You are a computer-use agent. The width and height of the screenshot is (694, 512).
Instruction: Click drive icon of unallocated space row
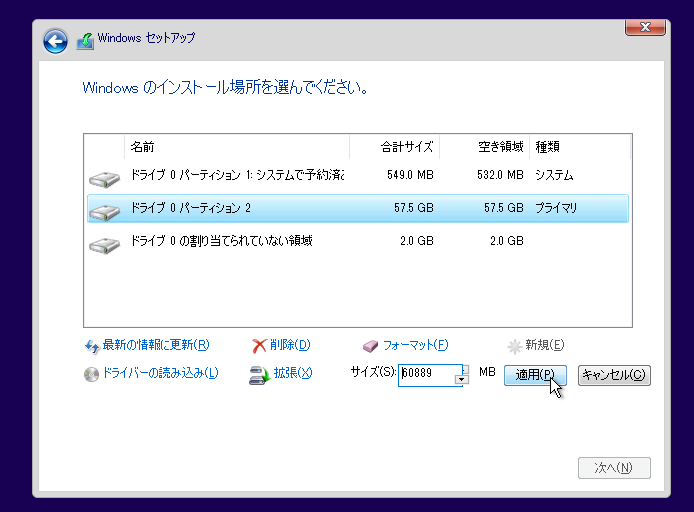[104, 245]
